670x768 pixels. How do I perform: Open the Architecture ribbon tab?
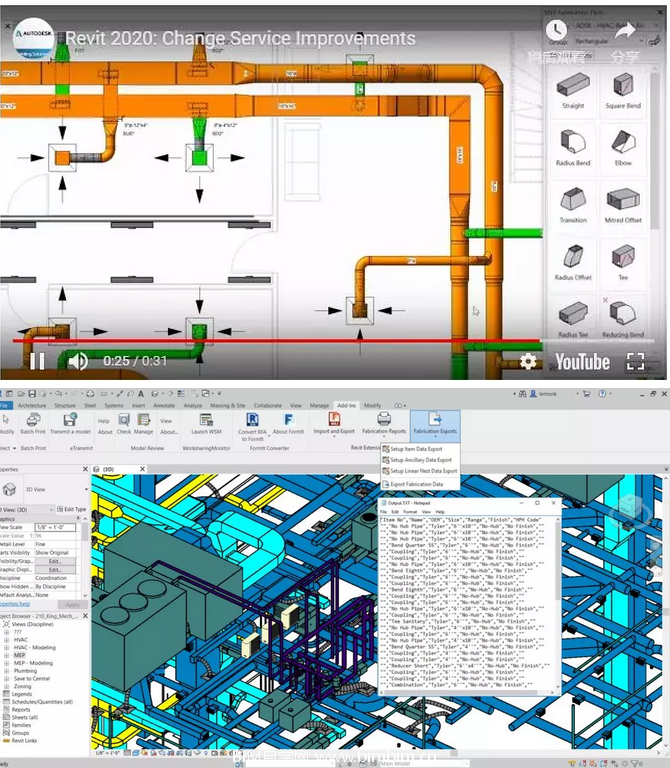pos(32,406)
